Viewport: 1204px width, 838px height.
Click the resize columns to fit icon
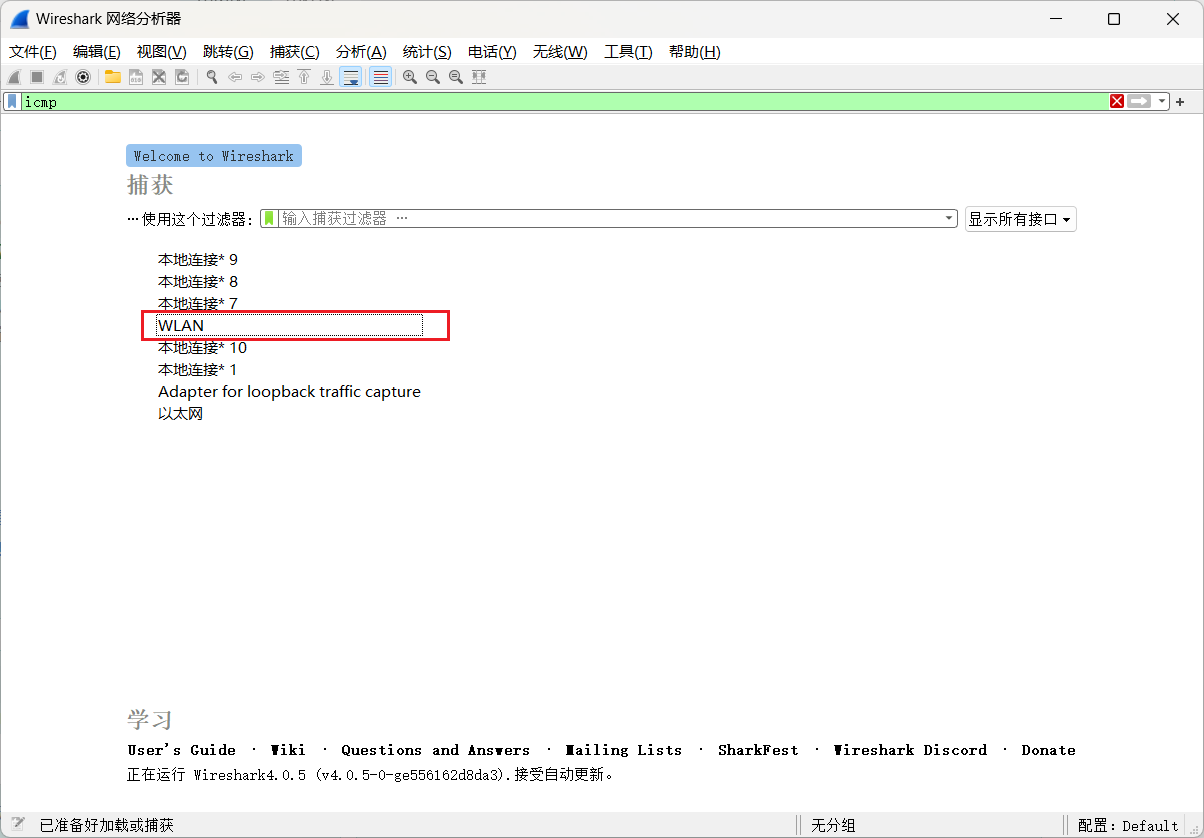point(479,77)
